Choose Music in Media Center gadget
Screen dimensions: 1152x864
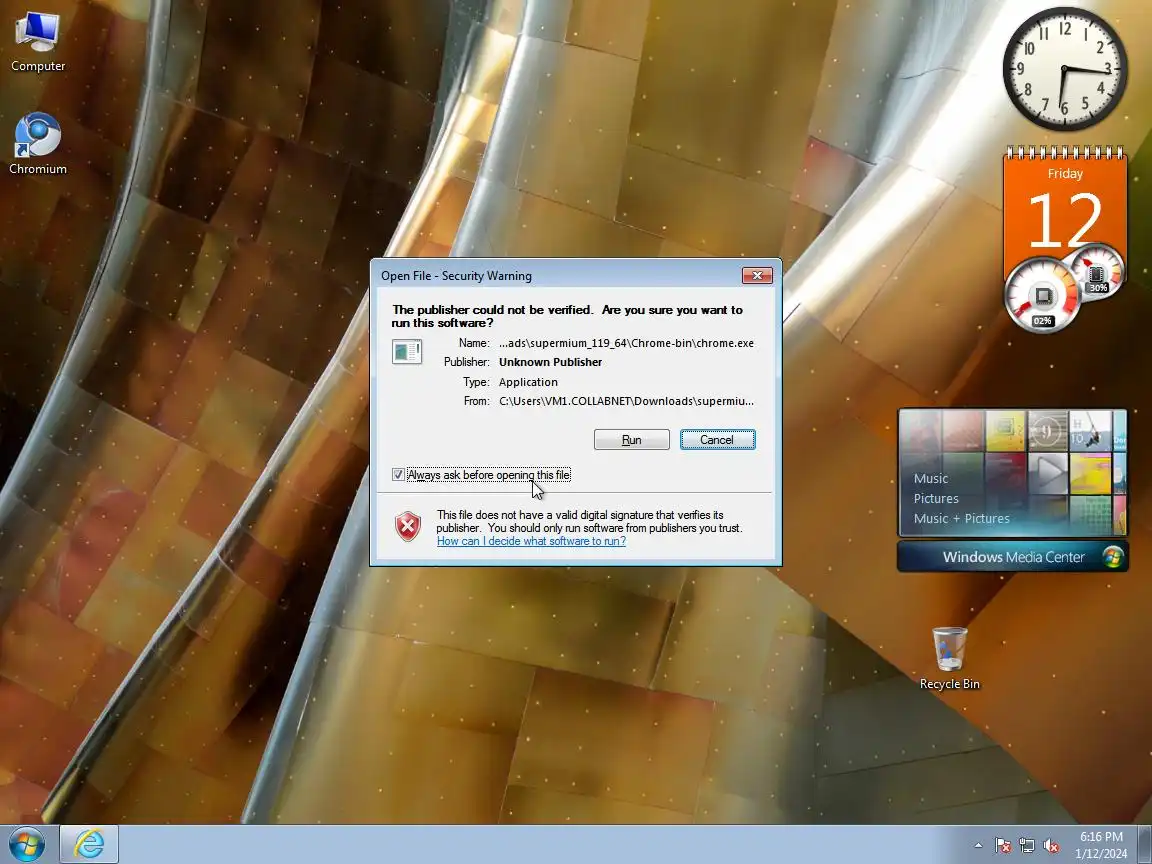931,478
